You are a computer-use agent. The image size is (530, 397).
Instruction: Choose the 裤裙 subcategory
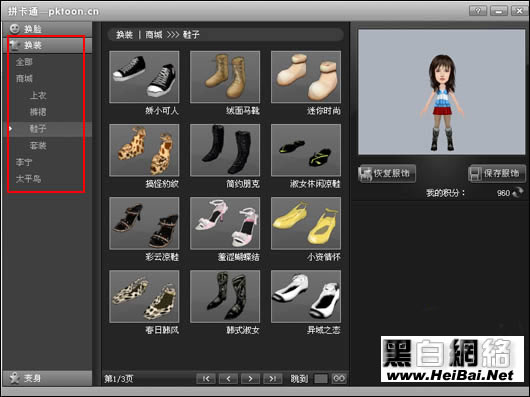tap(38, 112)
